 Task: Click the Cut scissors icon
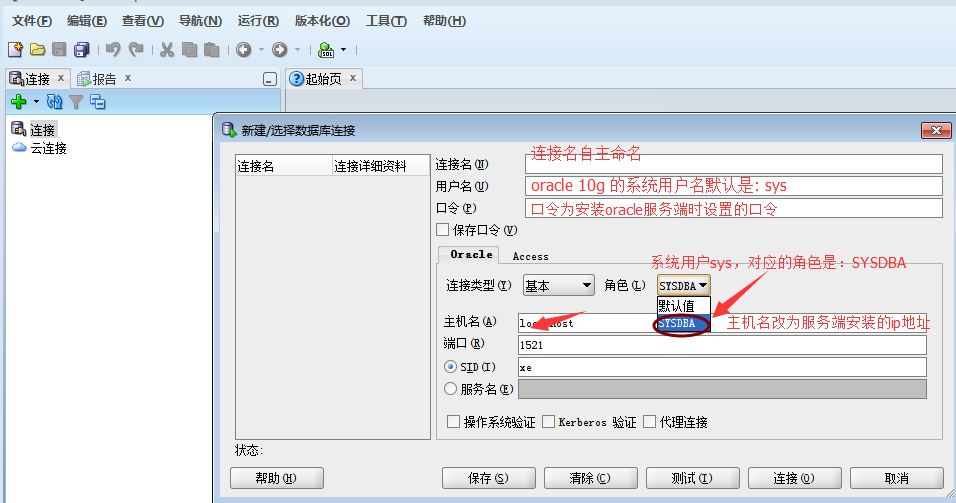coord(167,49)
